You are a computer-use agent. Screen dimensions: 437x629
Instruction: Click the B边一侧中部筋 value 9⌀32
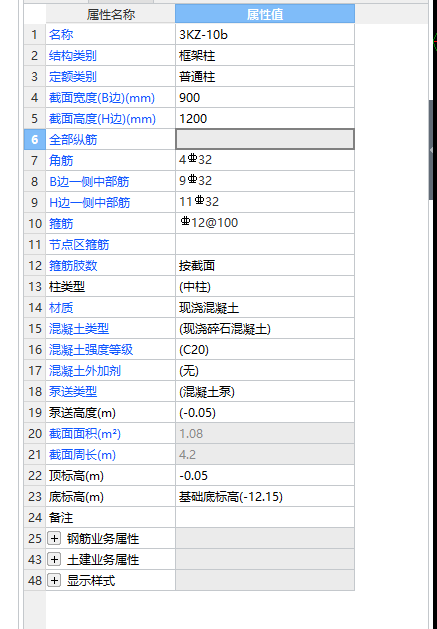tap(195, 181)
